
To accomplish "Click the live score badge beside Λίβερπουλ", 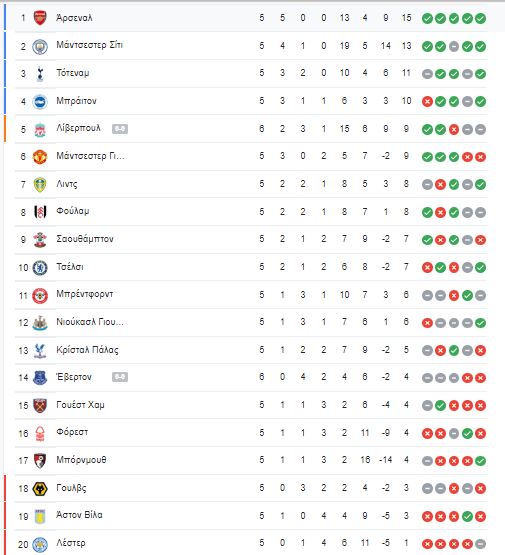I will 120,129.
